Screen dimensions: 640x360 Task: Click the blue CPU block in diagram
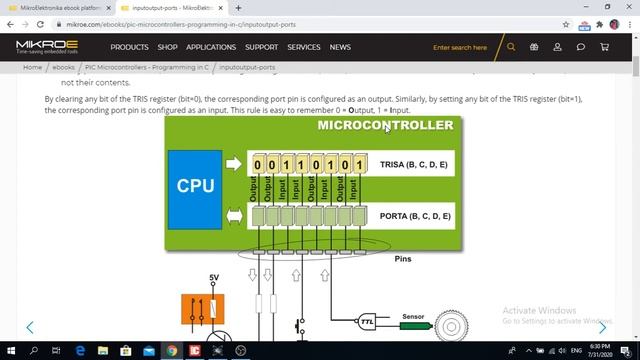coord(195,190)
